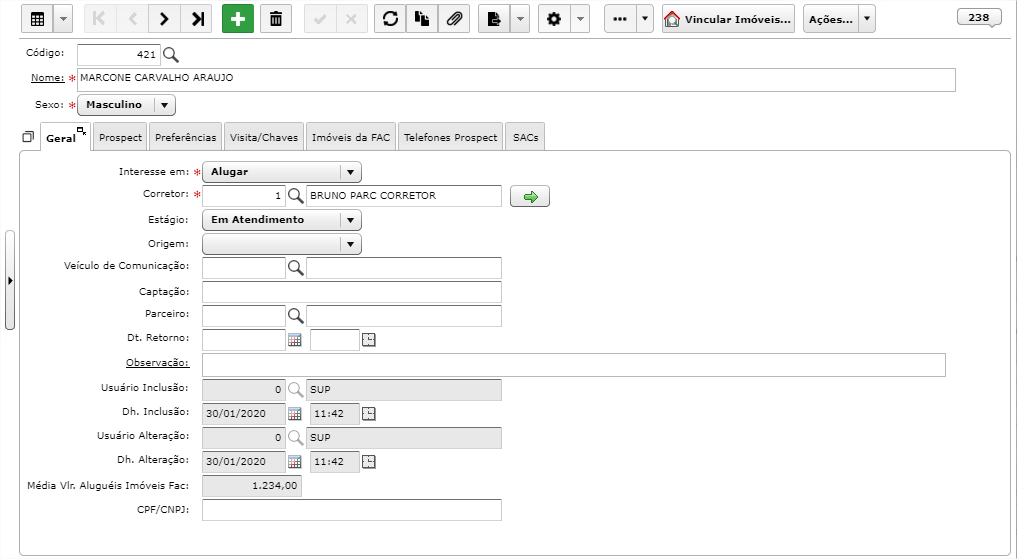Open the 238 messages bubble
Viewport: 1017px width, 559px height.
pos(979,18)
